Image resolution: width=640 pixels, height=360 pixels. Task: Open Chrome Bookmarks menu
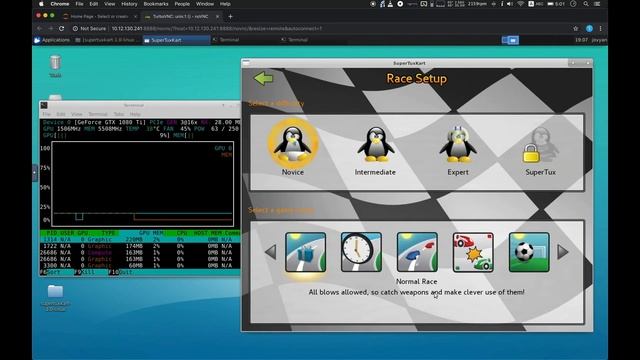(x=156, y=4)
